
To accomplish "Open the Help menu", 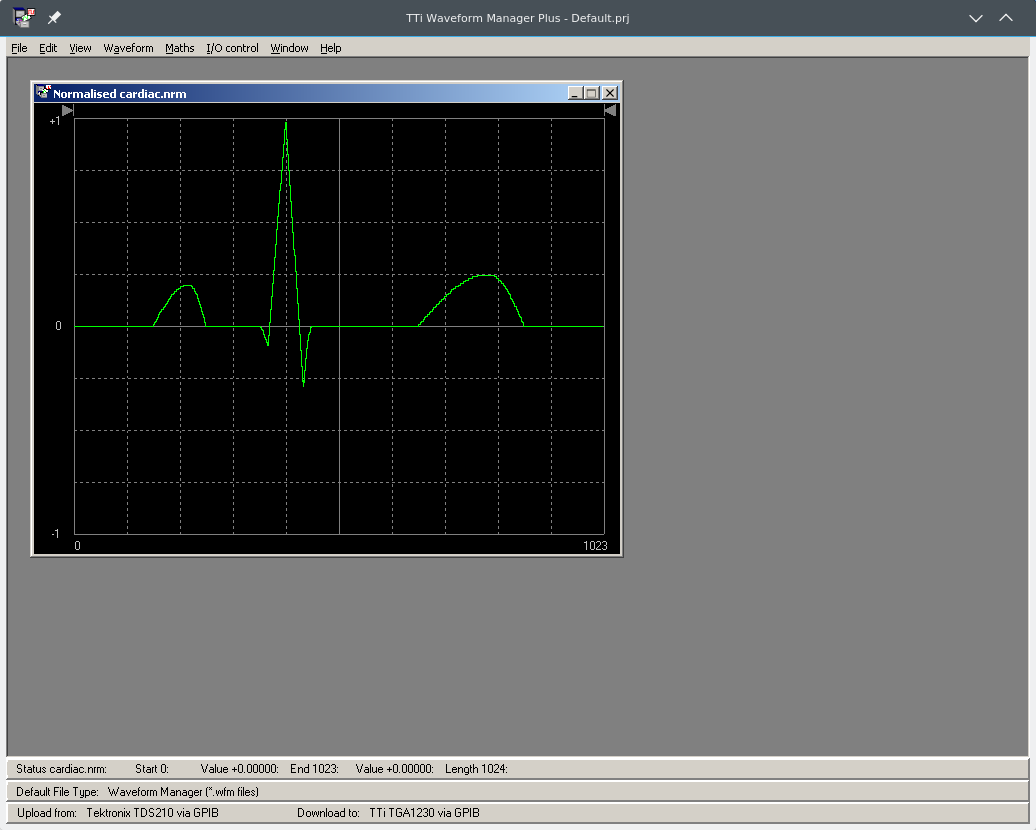I will point(330,48).
